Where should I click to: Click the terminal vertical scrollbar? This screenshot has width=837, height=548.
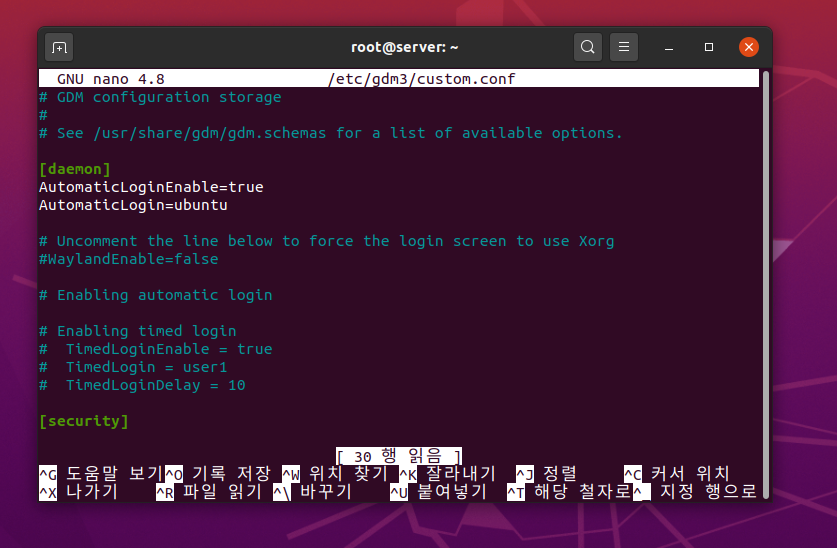(765, 284)
